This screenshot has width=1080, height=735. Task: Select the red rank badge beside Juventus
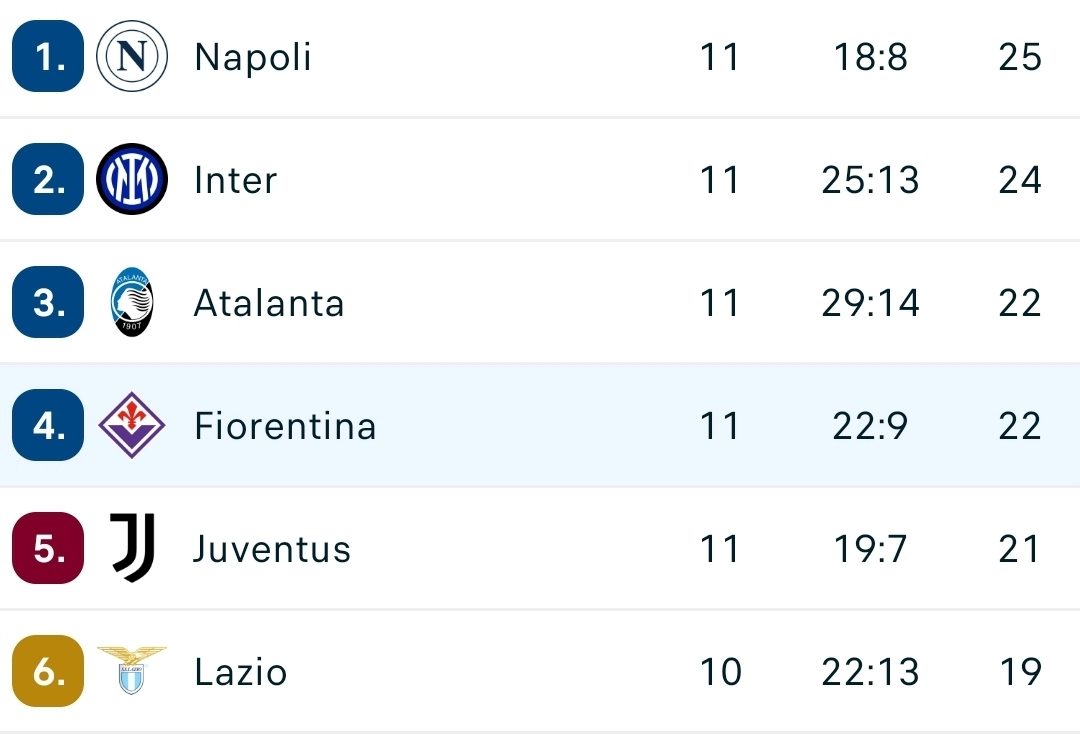point(46,548)
